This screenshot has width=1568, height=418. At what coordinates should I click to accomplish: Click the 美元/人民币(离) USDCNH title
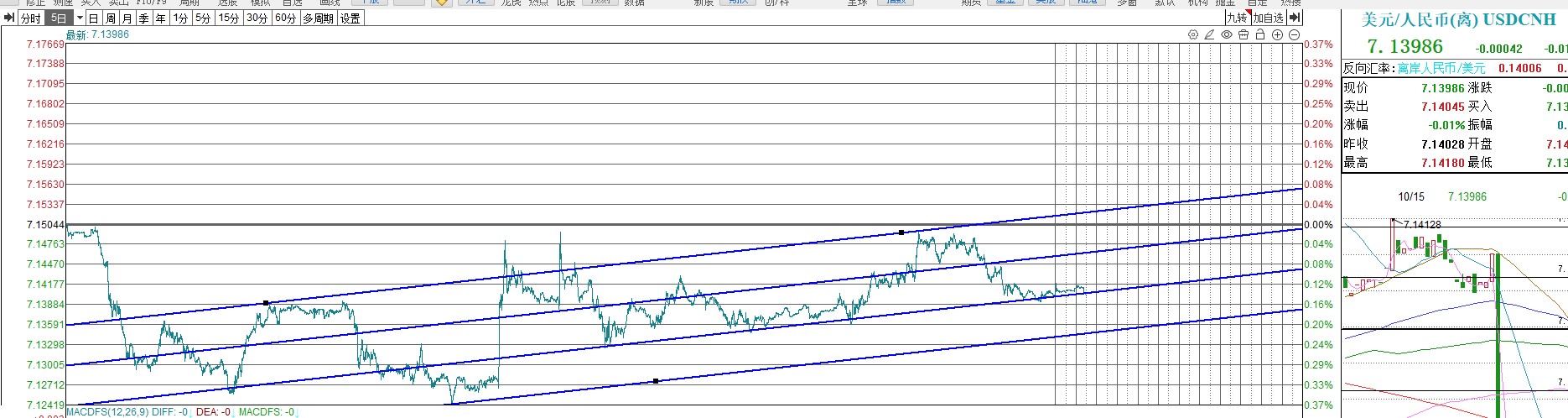coord(1459,20)
